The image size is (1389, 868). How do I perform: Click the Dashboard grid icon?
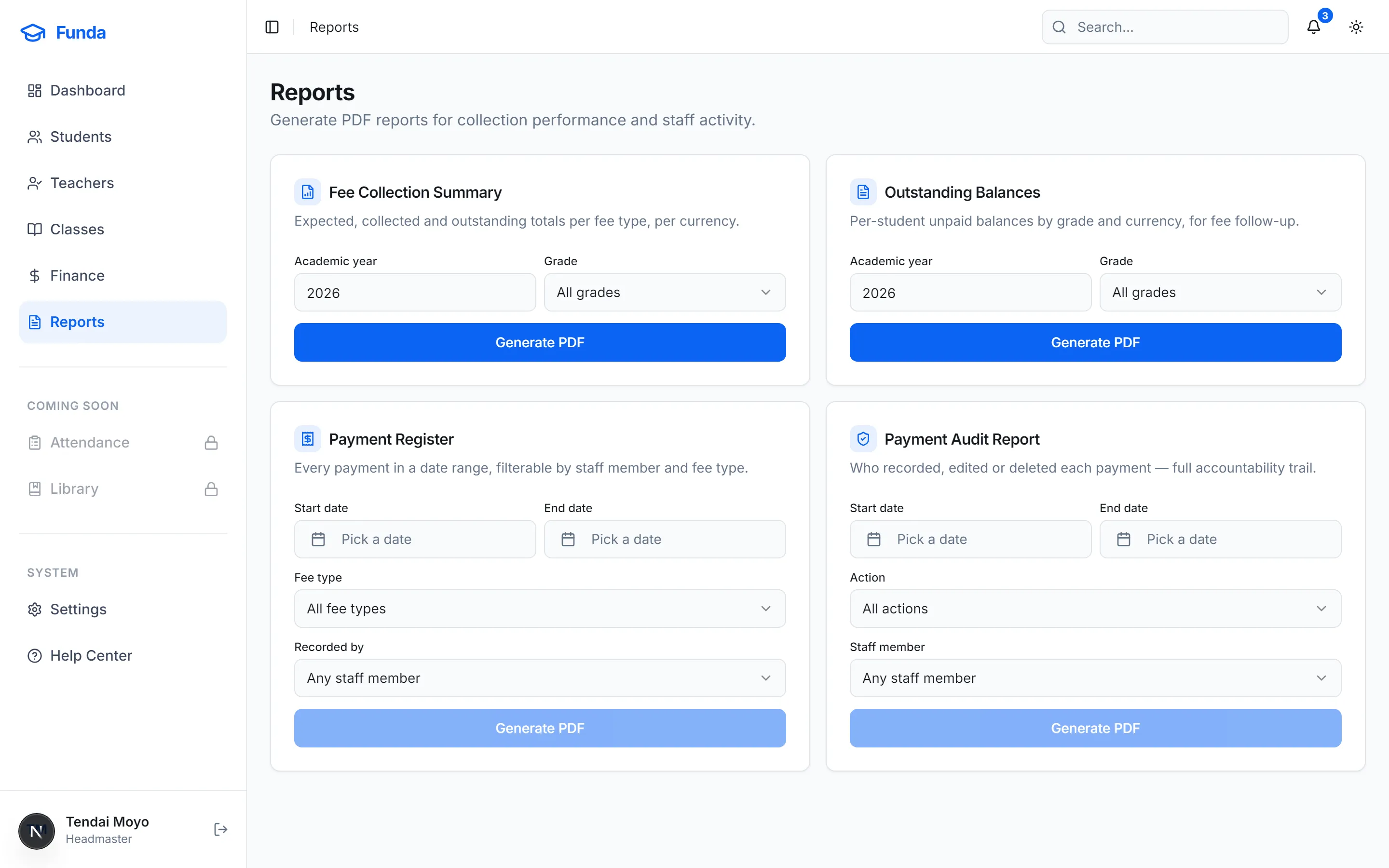click(x=34, y=91)
